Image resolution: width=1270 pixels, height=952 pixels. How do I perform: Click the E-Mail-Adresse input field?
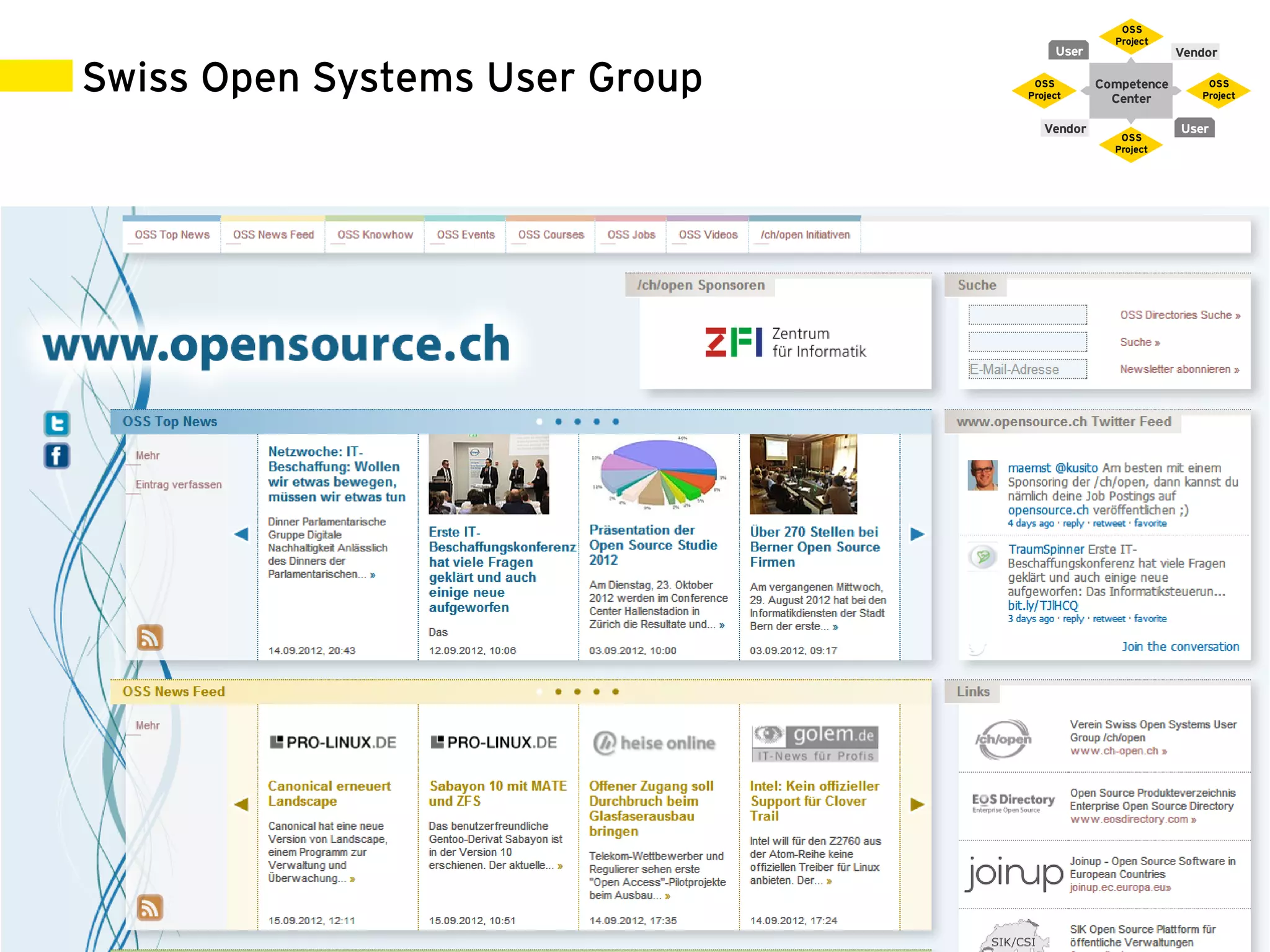pos(1028,369)
